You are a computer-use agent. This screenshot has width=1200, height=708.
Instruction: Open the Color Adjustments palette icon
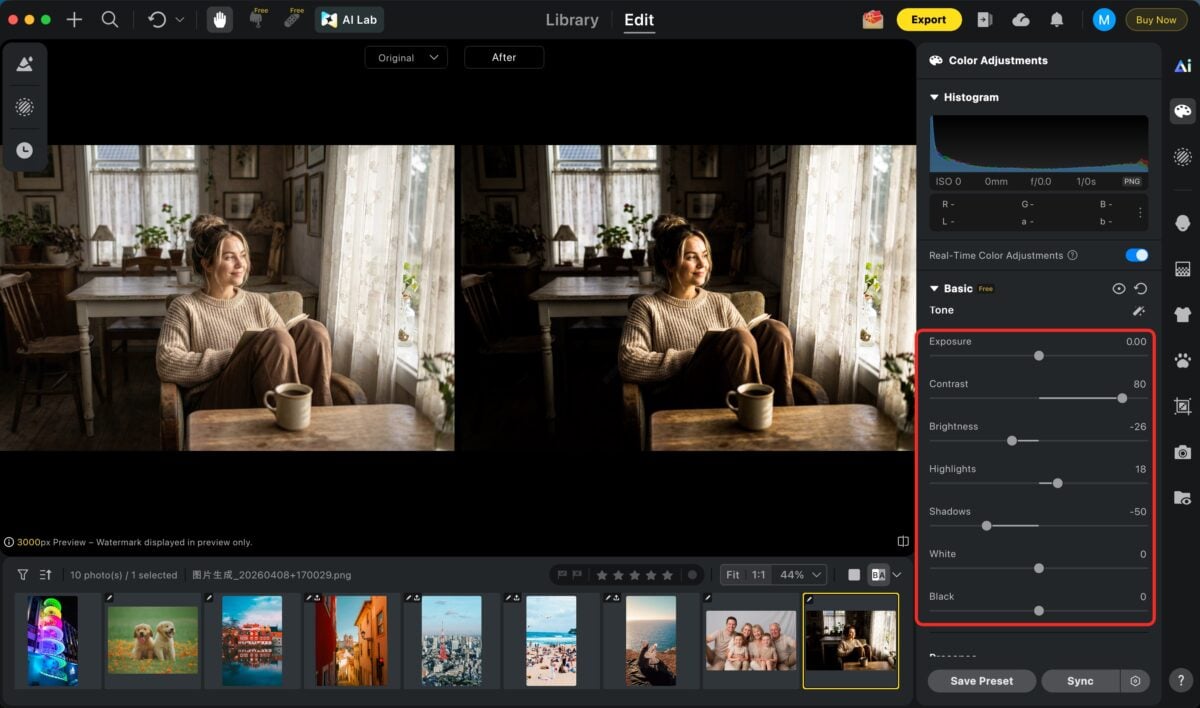(x=1182, y=111)
